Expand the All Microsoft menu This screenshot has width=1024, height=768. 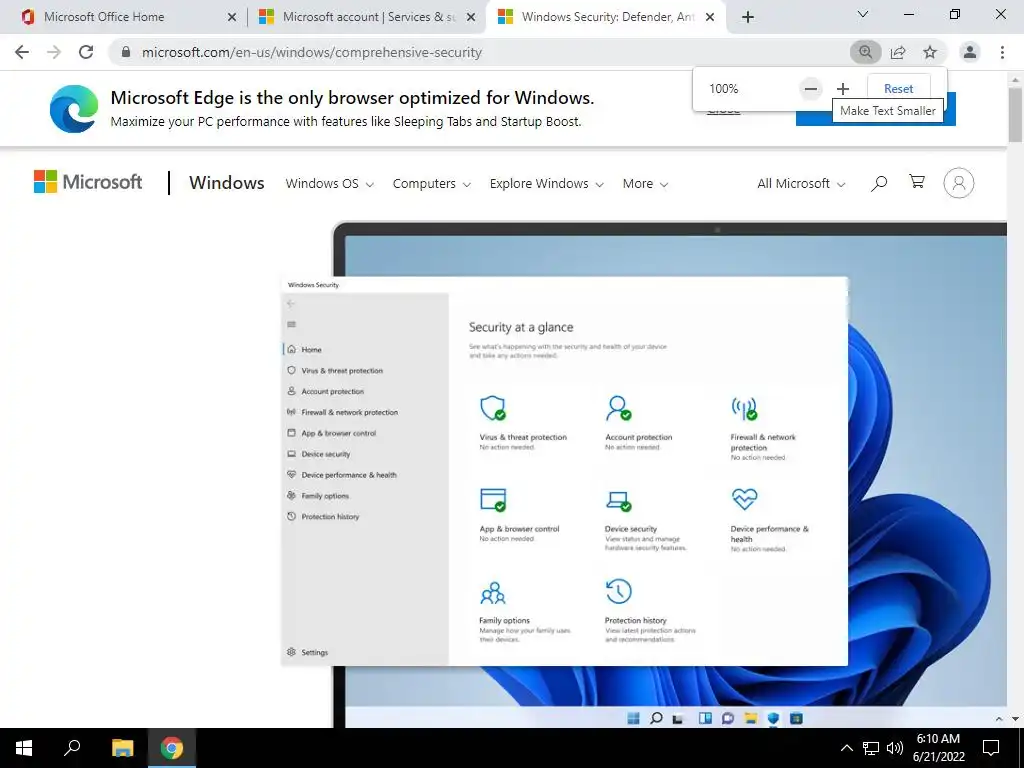[801, 184]
